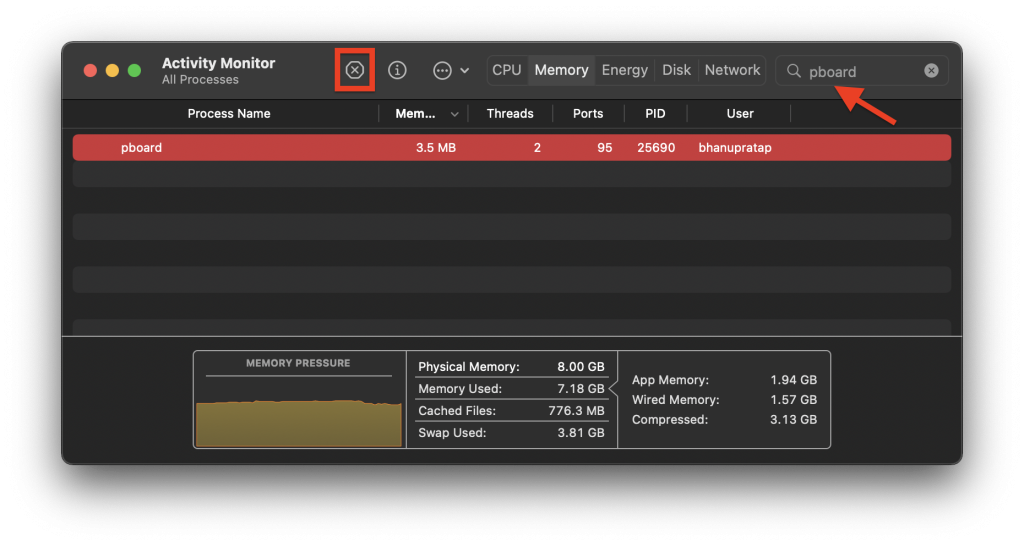Click the search field containing pboard
Screen dimensions: 1024x546
tap(860, 71)
